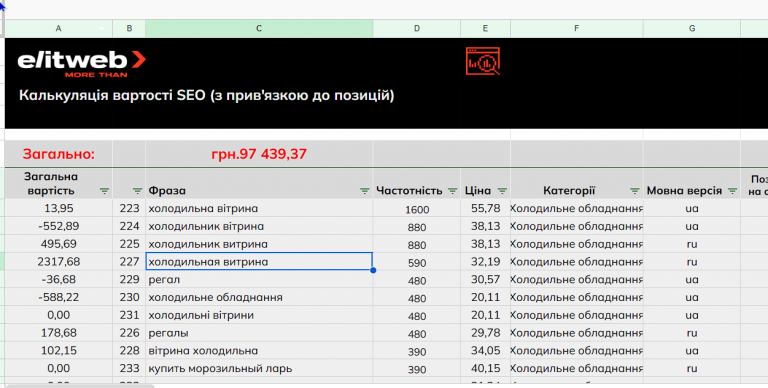The height and width of the screenshot is (388, 768).
Task: Click price cell 29,78
Action: [485, 333]
